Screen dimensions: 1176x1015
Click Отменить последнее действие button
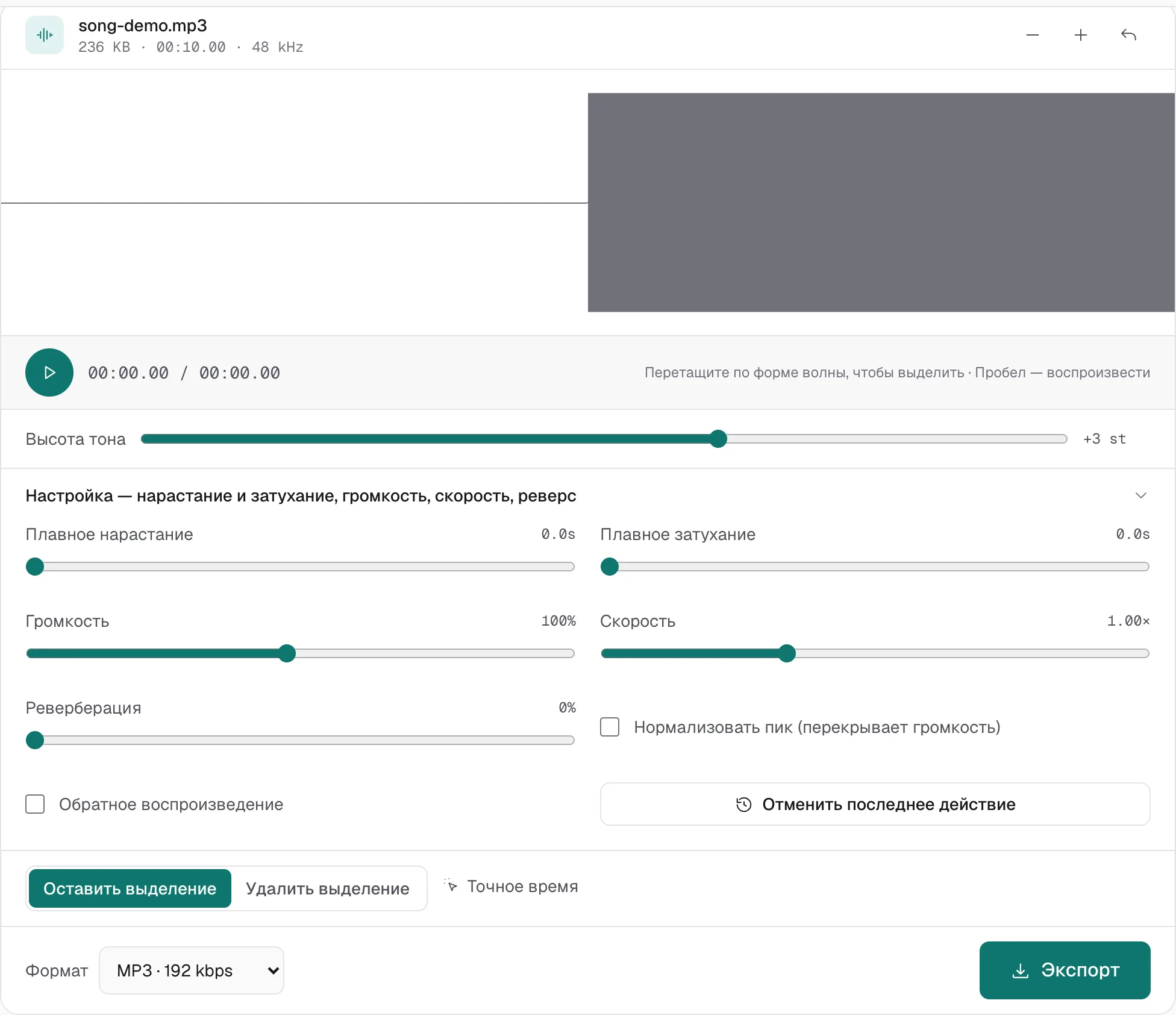coord(875,804)
